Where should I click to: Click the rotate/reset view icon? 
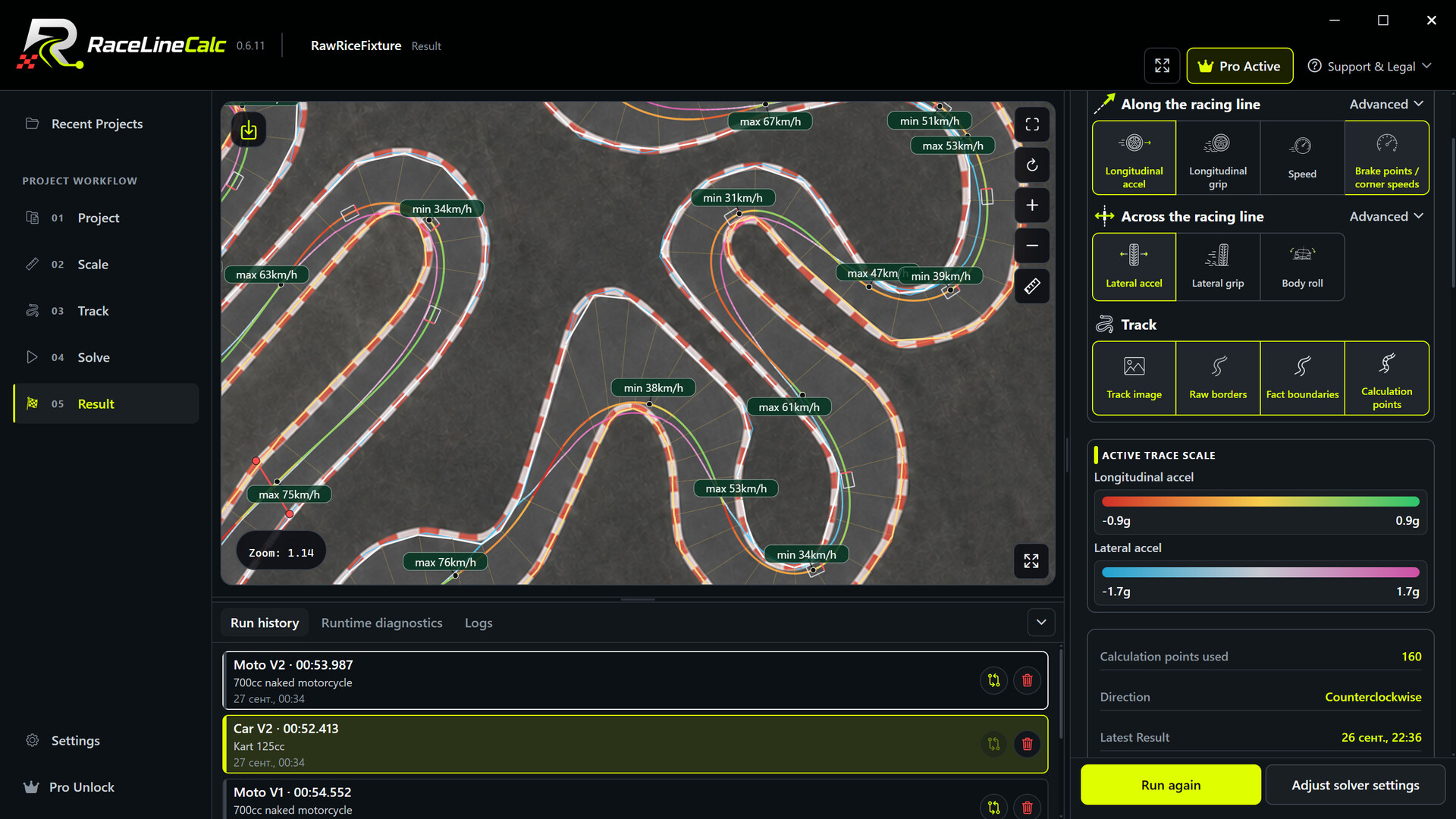pos(1032,165)
